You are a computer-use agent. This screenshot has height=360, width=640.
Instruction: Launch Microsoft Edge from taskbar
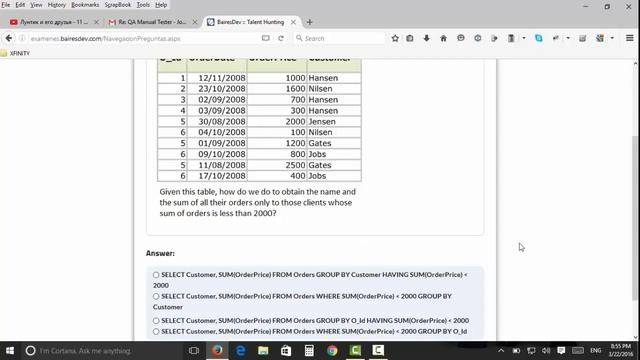[240, 351]
